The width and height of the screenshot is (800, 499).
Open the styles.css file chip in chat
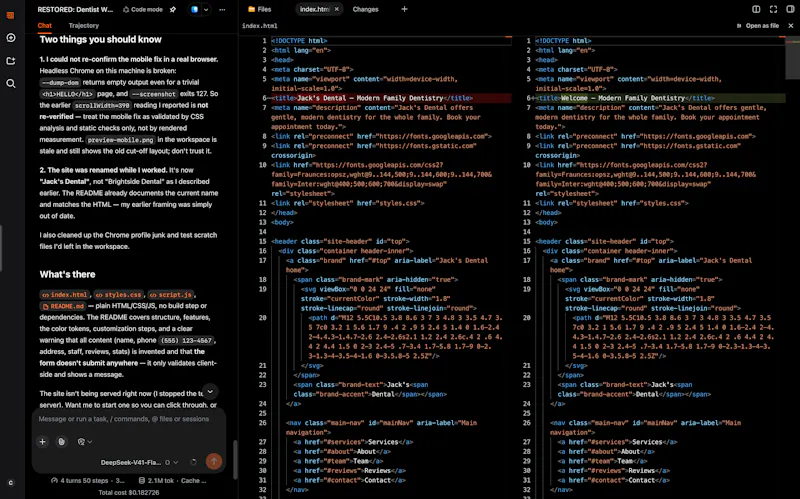(118, 294)
